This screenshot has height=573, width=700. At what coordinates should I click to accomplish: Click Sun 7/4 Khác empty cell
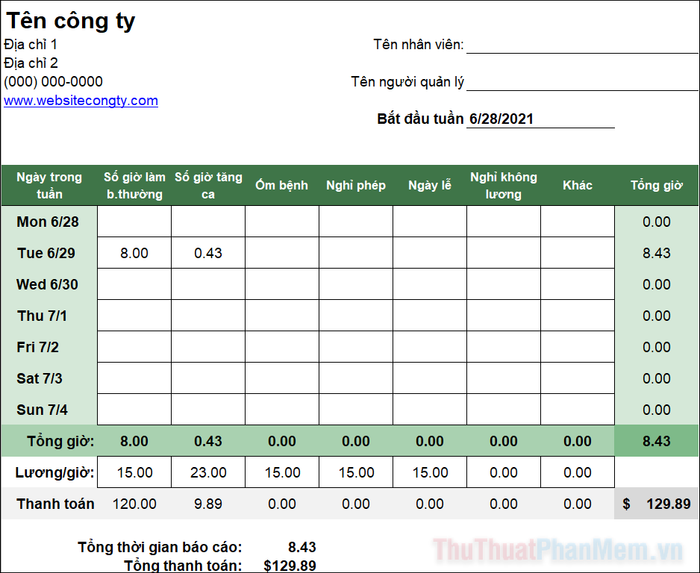[577, 409]
